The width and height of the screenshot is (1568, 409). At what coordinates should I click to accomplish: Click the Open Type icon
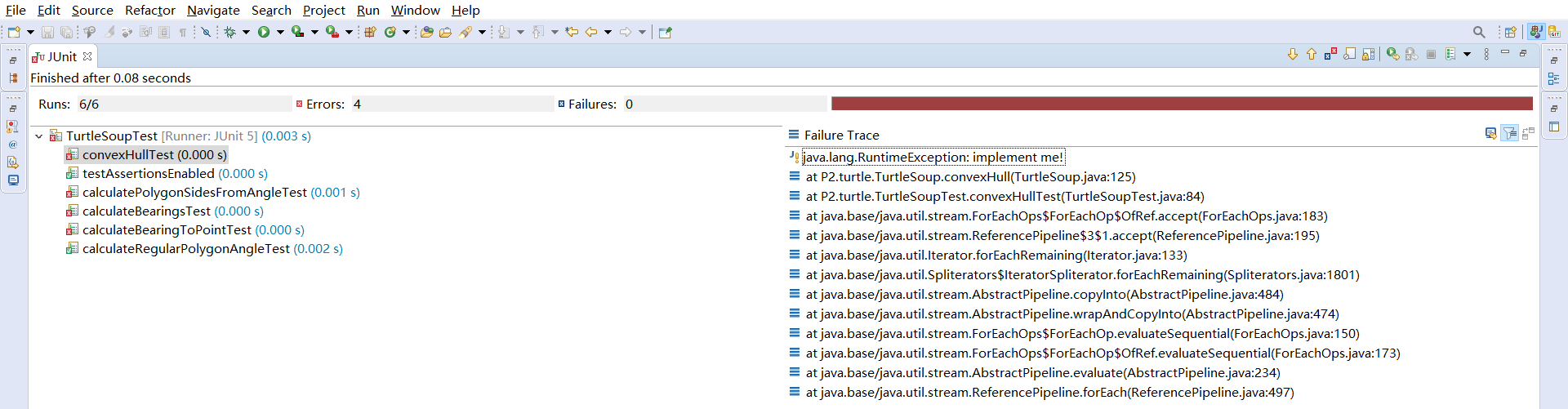(x=426, y=32)
